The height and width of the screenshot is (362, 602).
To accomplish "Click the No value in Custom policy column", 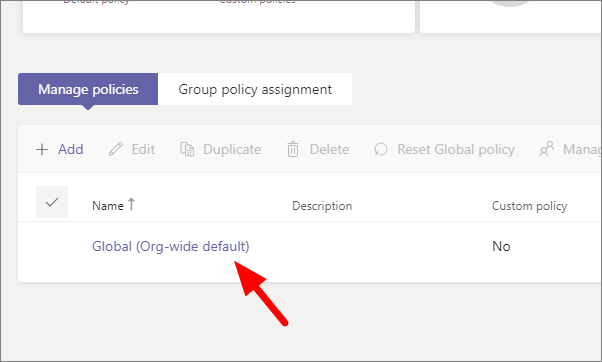I will (501, 246).
